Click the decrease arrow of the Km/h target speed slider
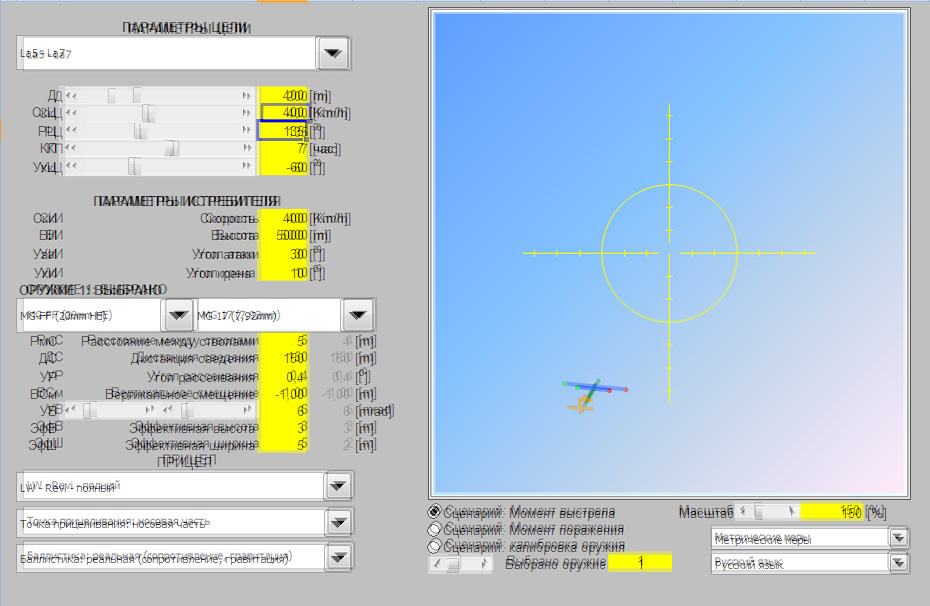The width and height of the screenshot is (930, 606). coord(71,113)
